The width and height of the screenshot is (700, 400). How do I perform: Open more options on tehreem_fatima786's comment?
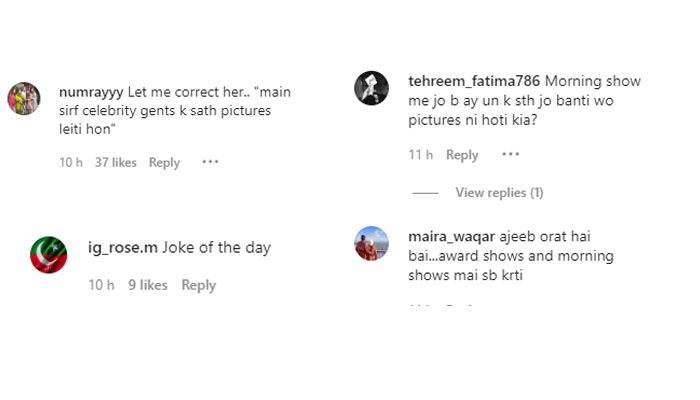[x=510, y=155]
